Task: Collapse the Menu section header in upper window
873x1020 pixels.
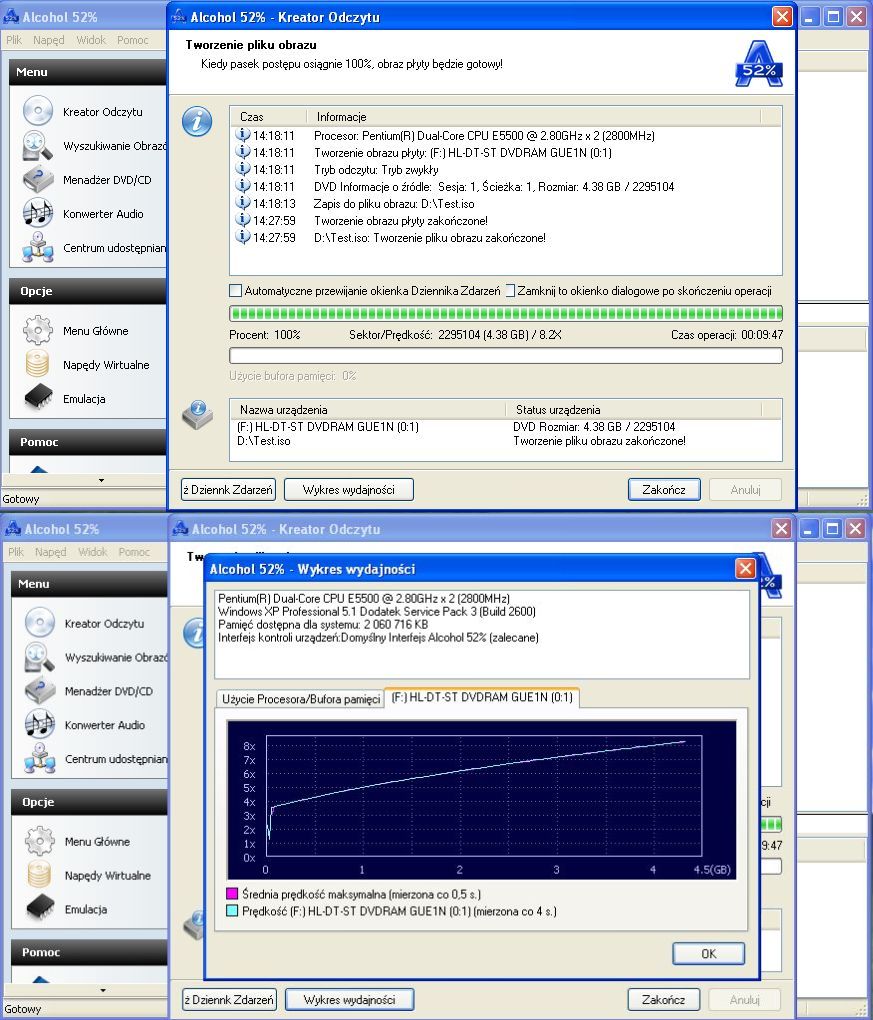Action: (x=88, y=72)
